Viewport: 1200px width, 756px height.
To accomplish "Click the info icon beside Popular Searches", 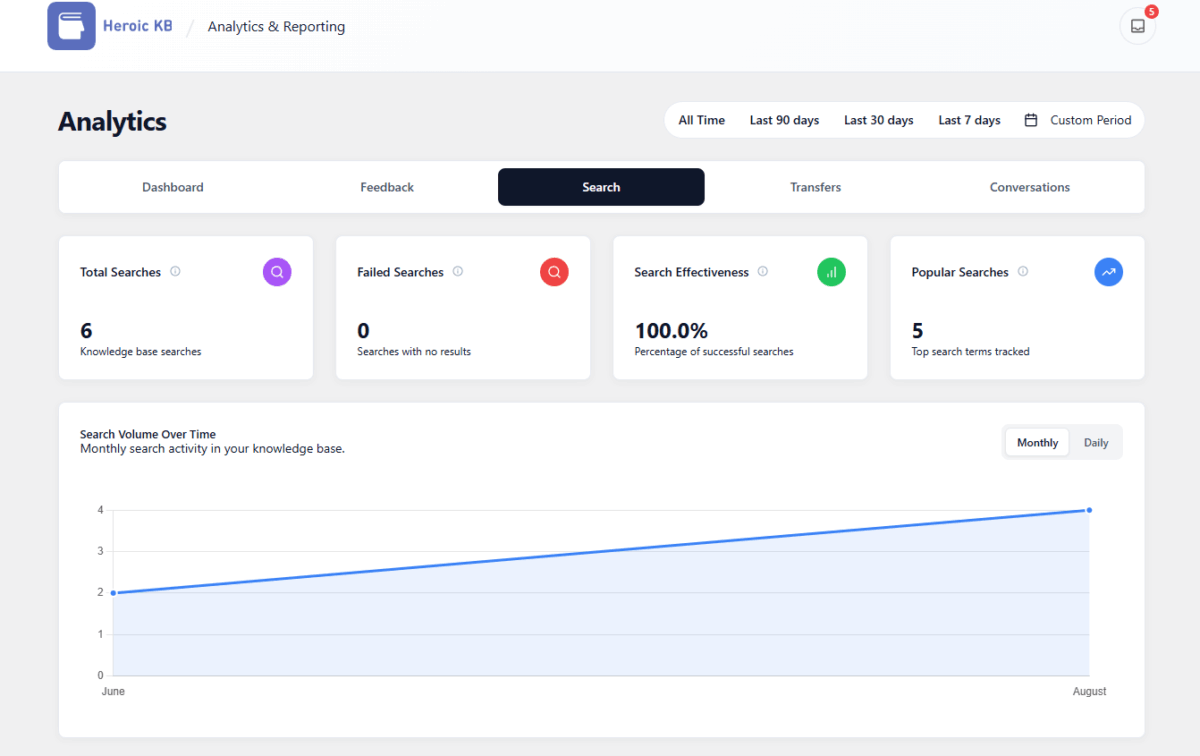I will pyautogui.click(x=1023, y=271).
